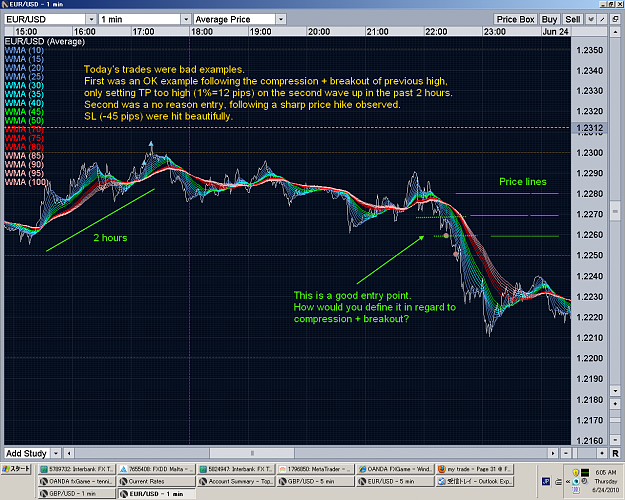
Task: Switch to 1796050 MetaTrader taskbar window
Action: 316,469
